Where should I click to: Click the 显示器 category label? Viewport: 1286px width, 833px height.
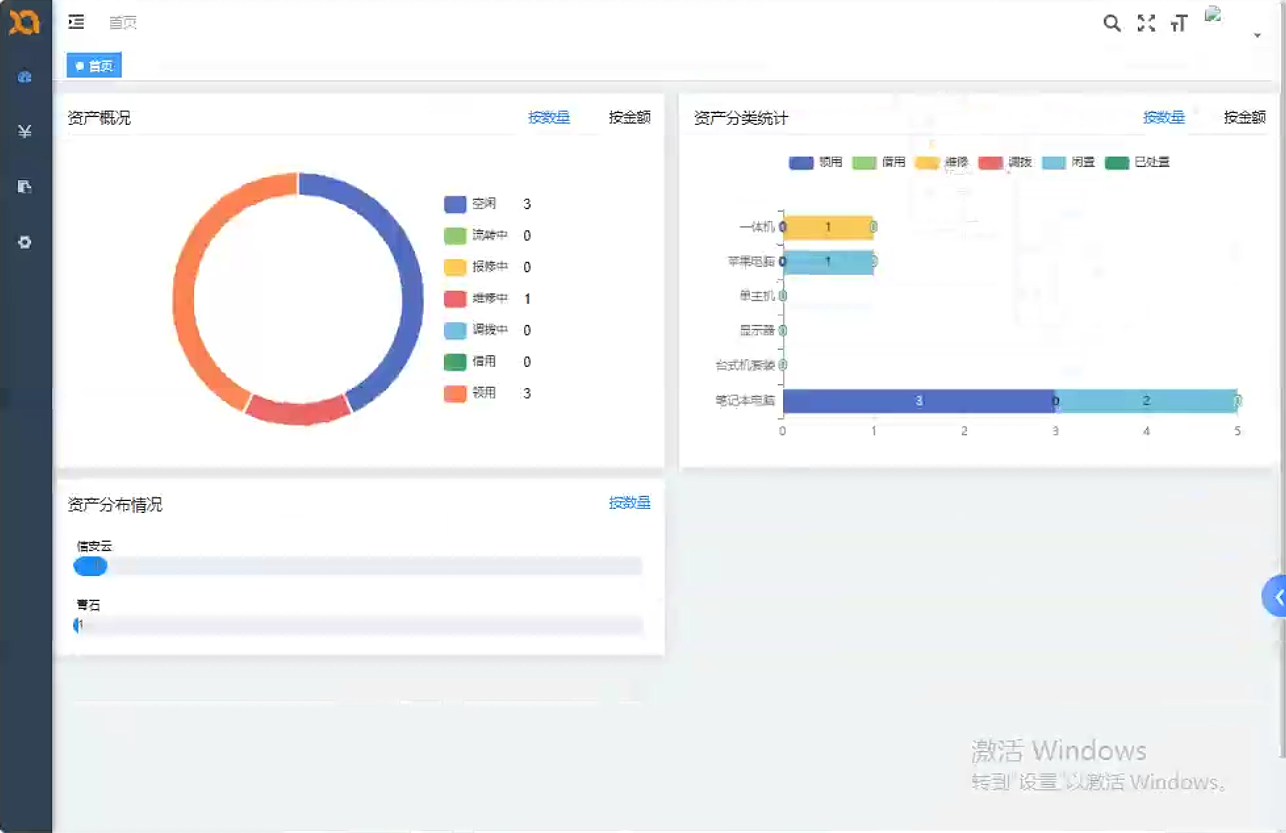[758, 330]
